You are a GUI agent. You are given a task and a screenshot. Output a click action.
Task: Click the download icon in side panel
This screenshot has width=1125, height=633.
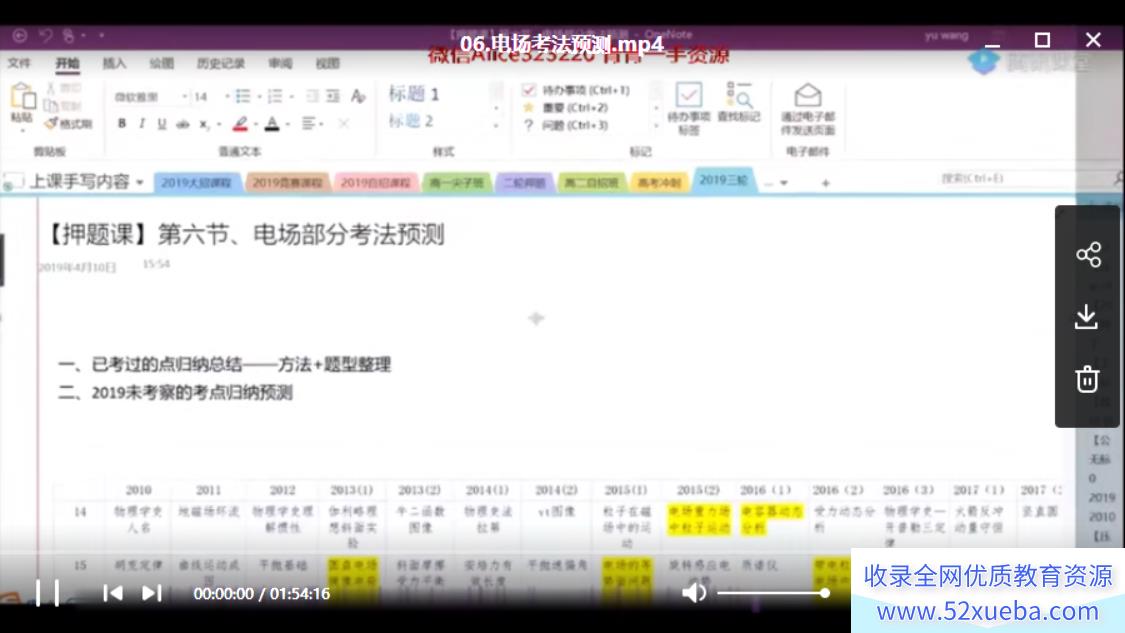[1087, 316]
